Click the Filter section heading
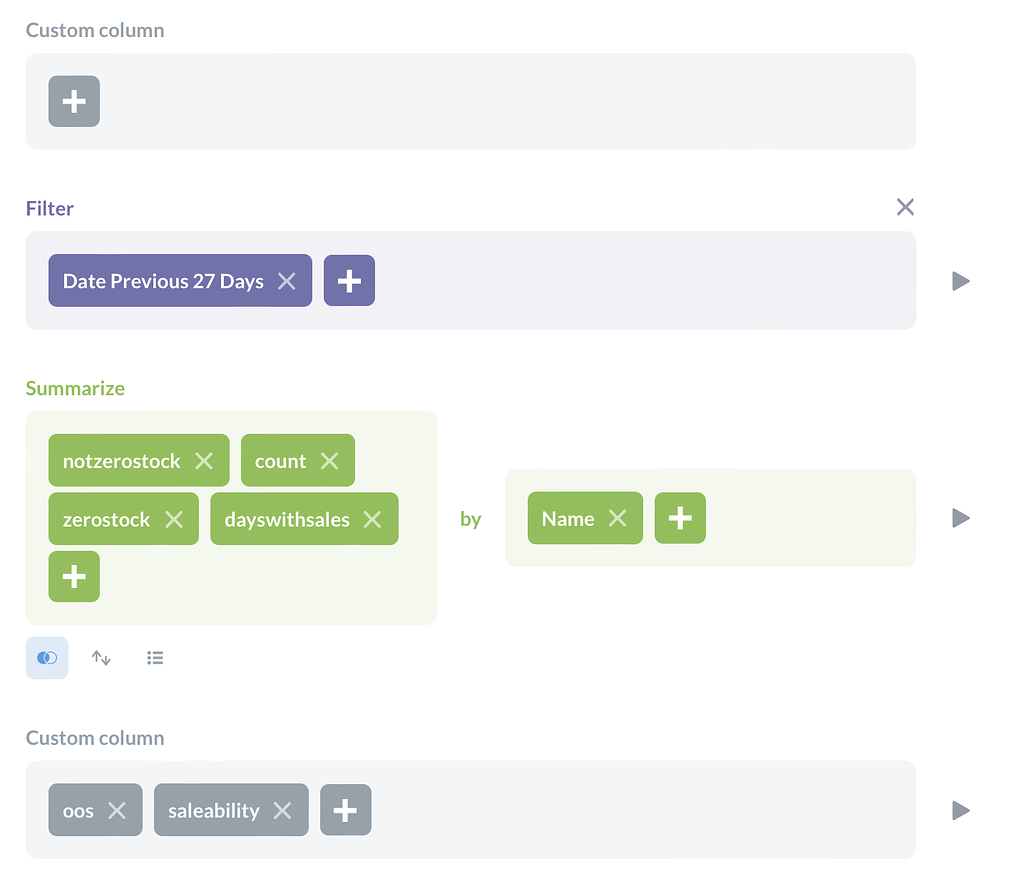The width and height of the screenshot is (1024, 878). (49, 208)
